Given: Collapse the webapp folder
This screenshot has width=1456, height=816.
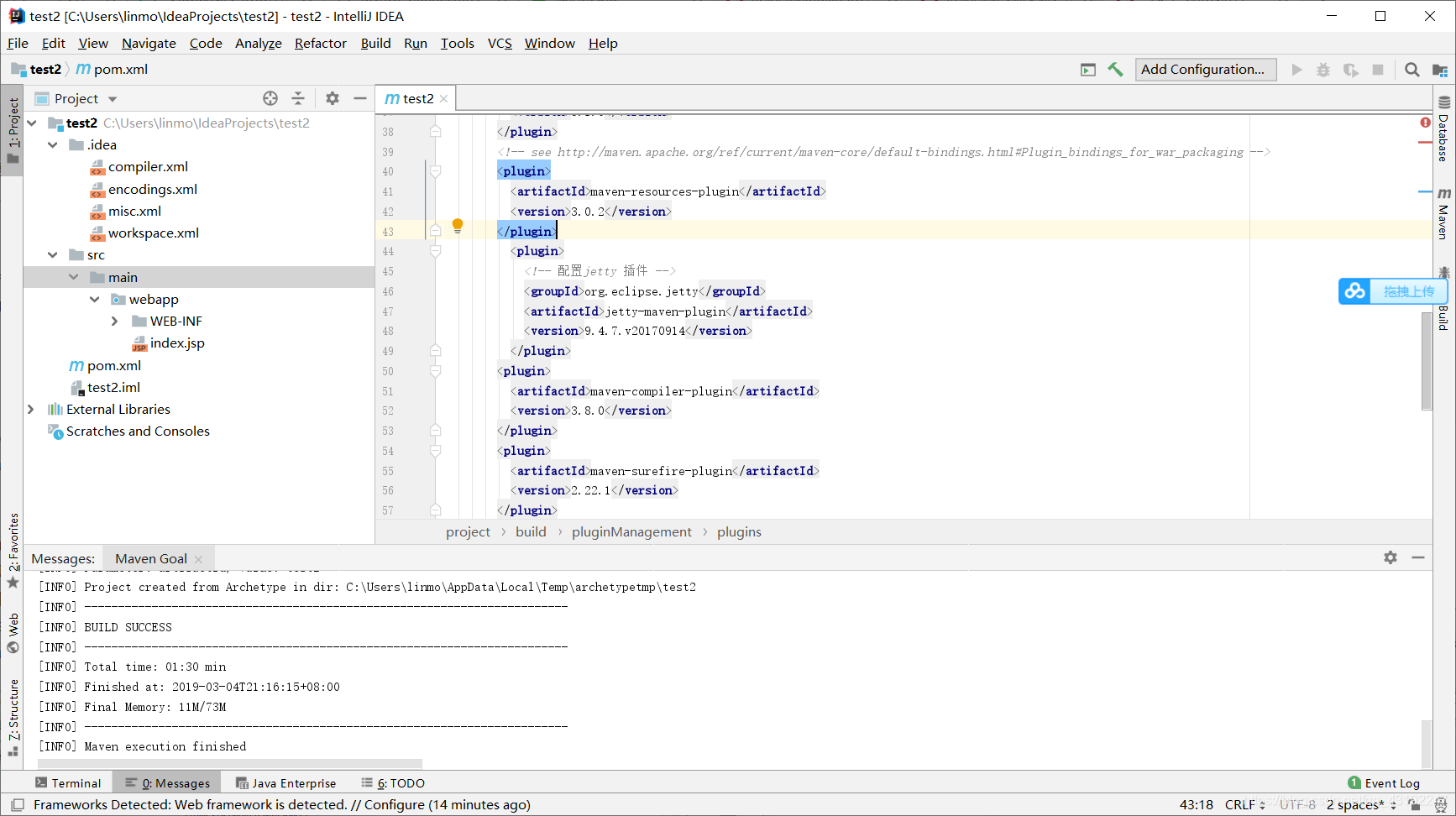Looking at the screenshot, I should [95, 300].
